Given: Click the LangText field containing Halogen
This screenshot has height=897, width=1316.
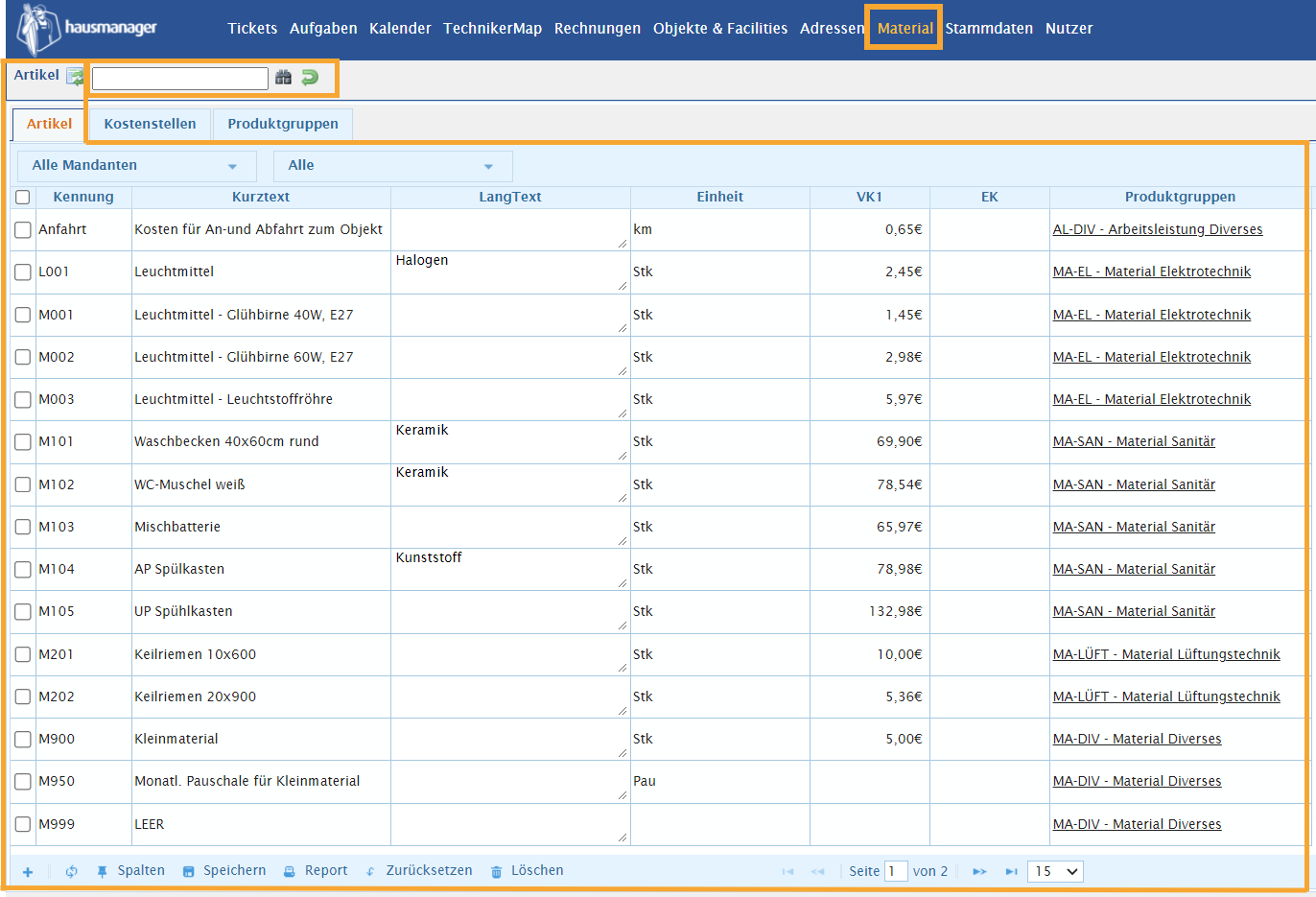Looking at the screenshot, I should click(x=510, y=271).
